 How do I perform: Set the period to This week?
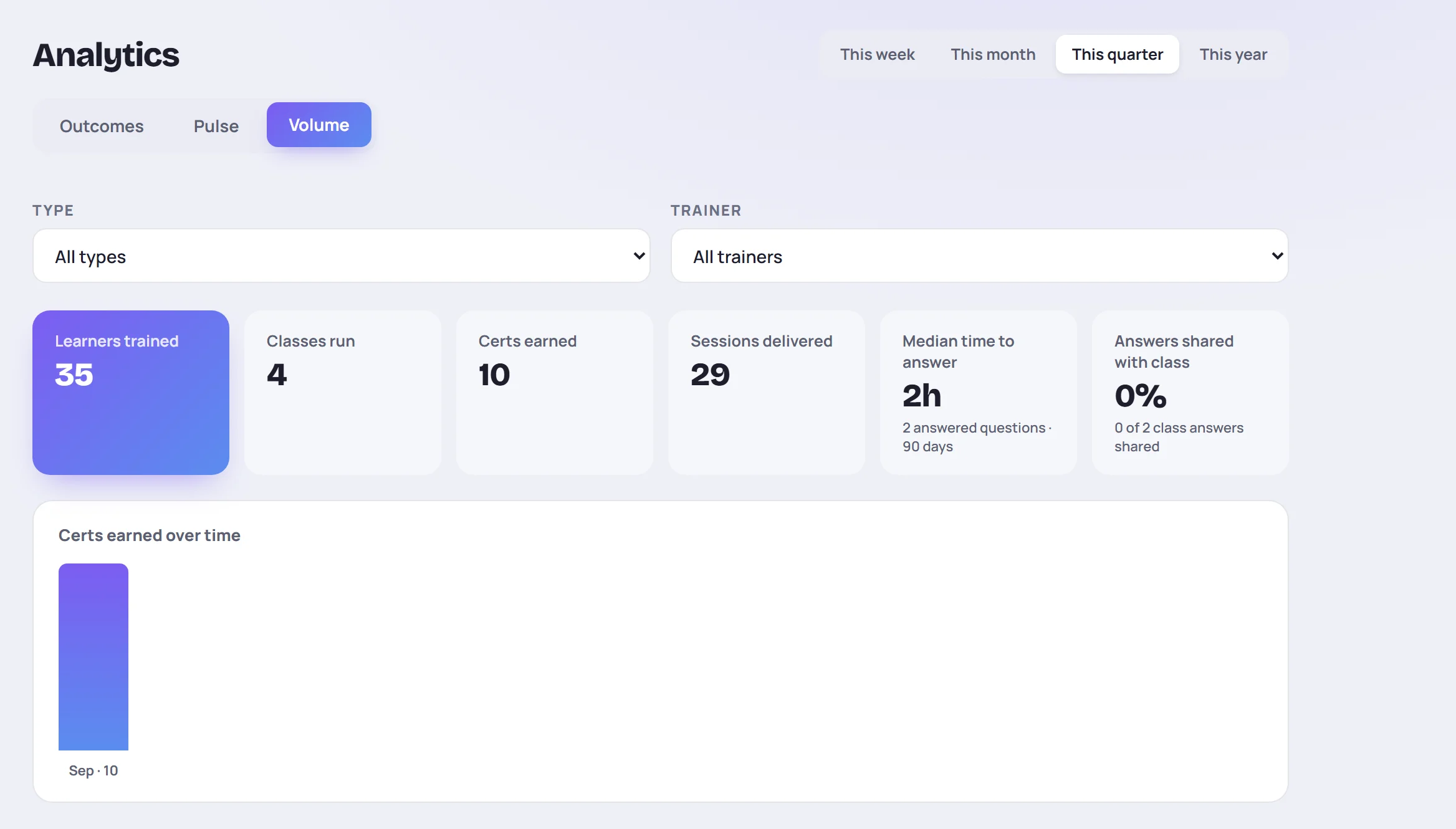coord(877,54)
